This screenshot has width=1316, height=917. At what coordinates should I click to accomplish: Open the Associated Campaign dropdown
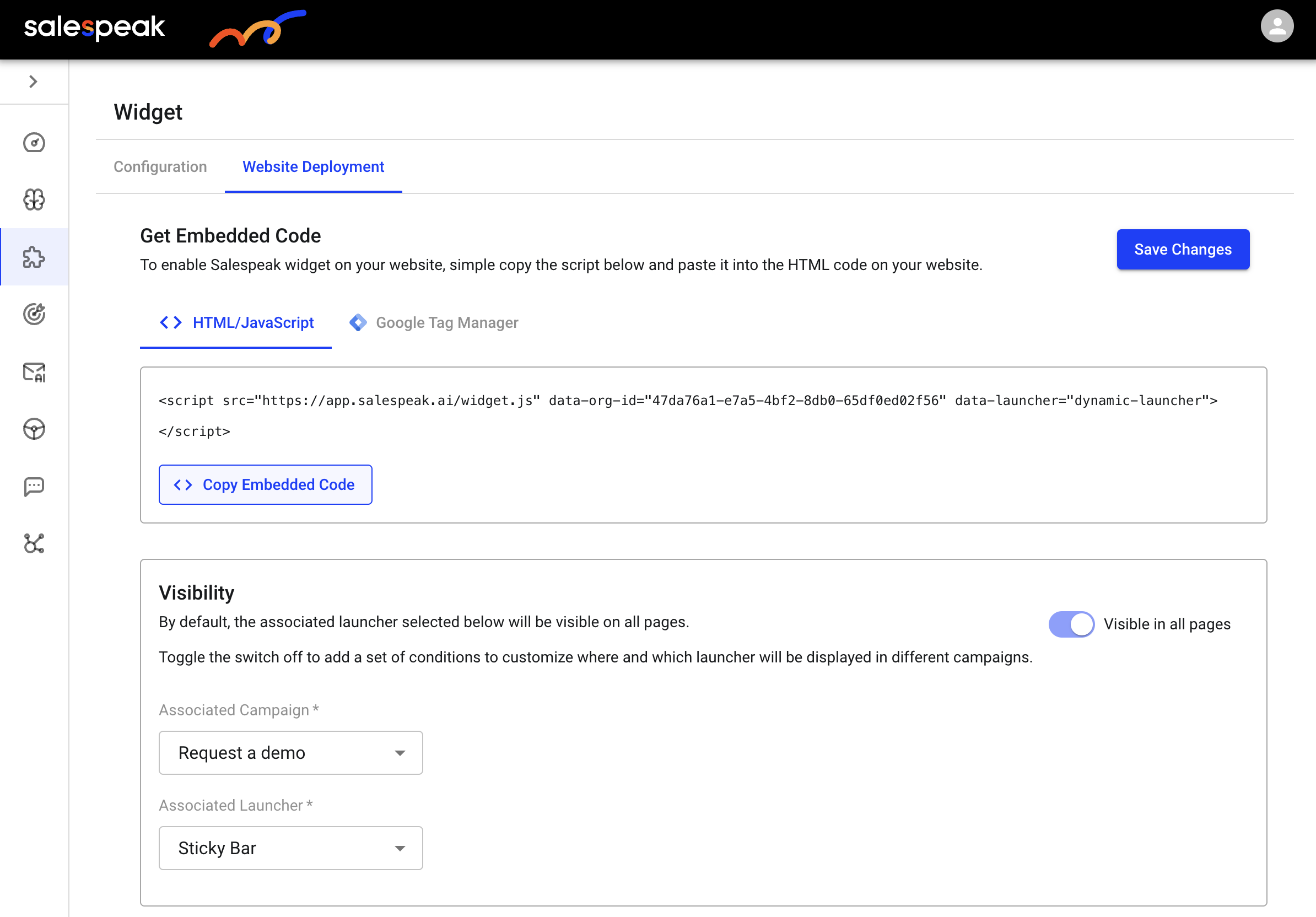pos(290,753)
